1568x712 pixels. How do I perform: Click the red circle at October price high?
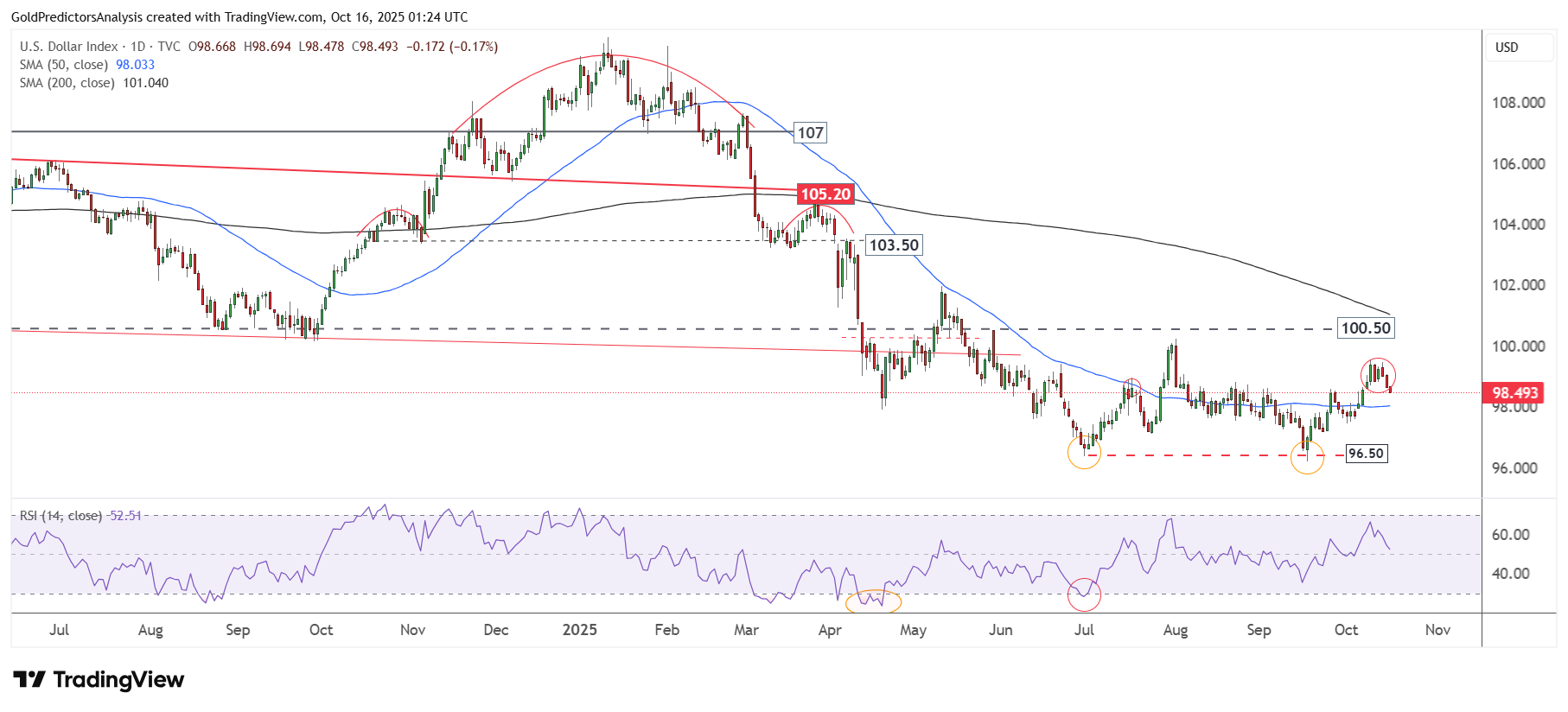point(1378,375)
